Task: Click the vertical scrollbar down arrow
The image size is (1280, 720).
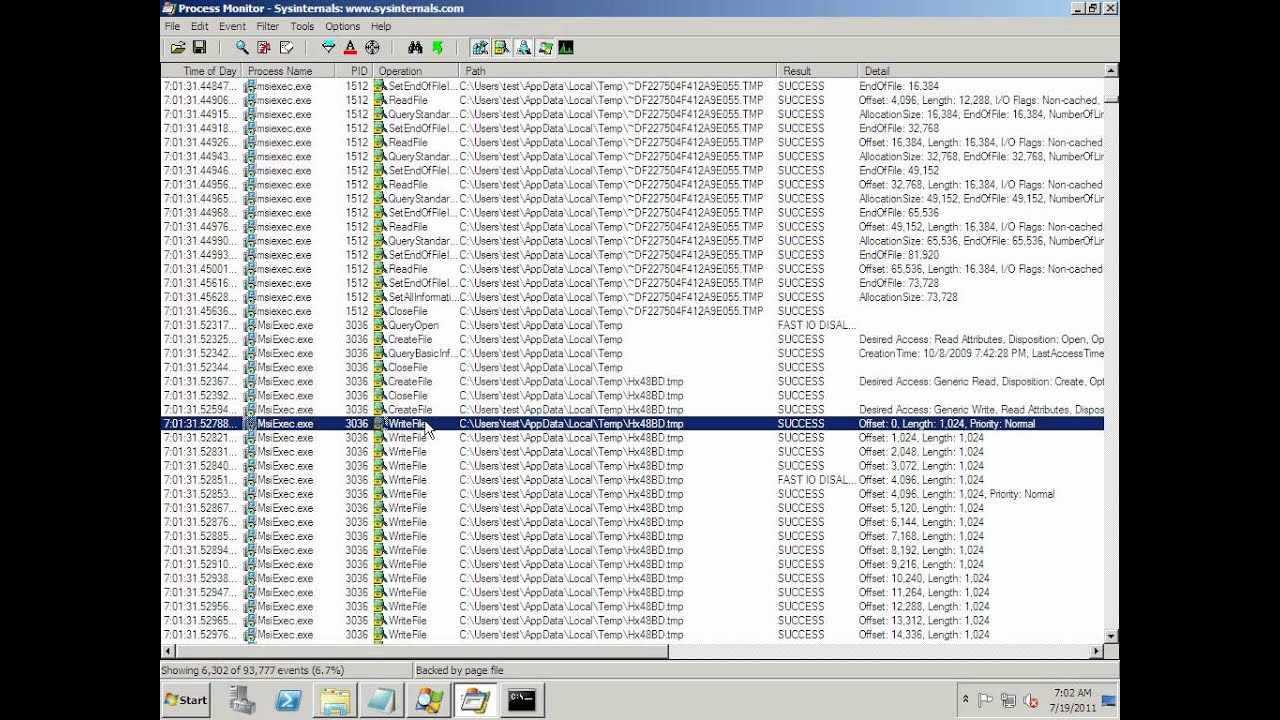Action: pyautogui.click(x=1111, y=636)
